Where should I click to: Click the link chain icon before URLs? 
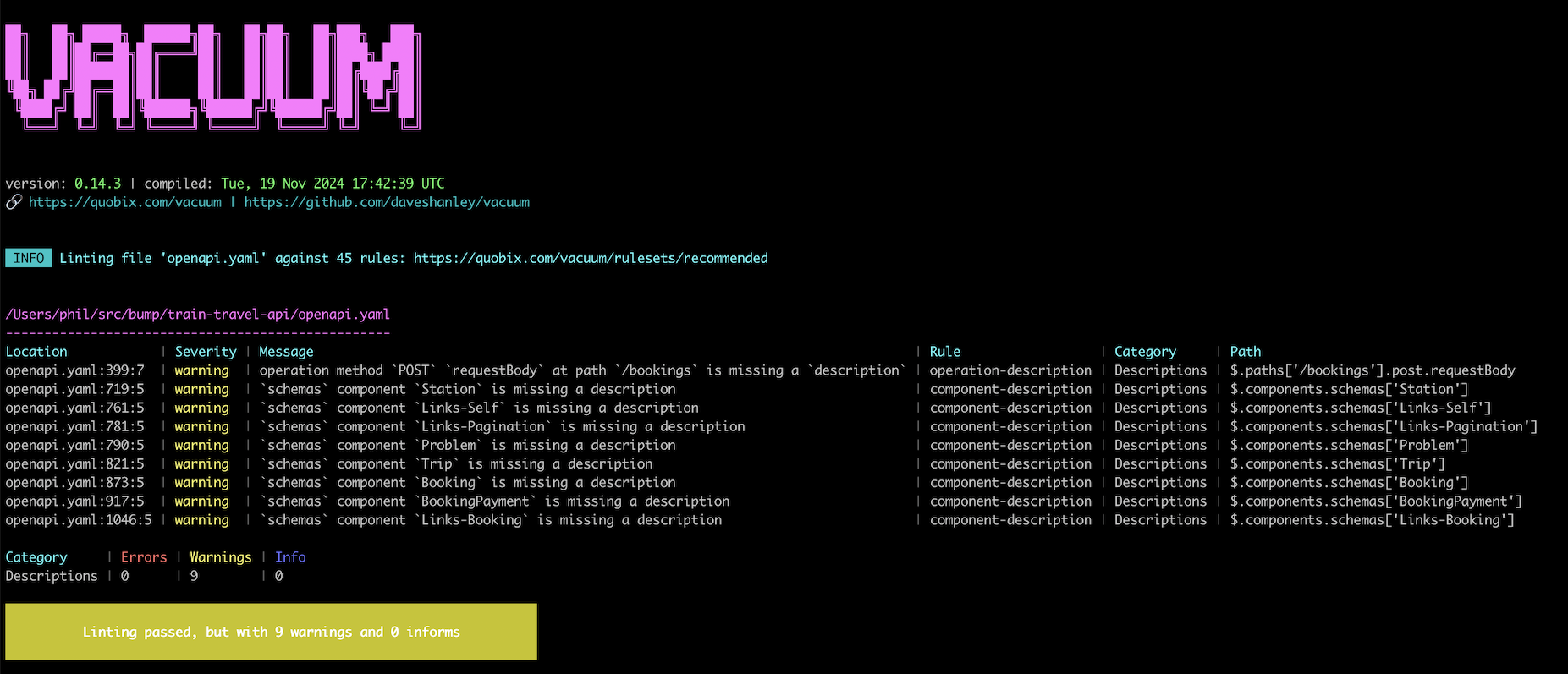(x=14, y=203)
